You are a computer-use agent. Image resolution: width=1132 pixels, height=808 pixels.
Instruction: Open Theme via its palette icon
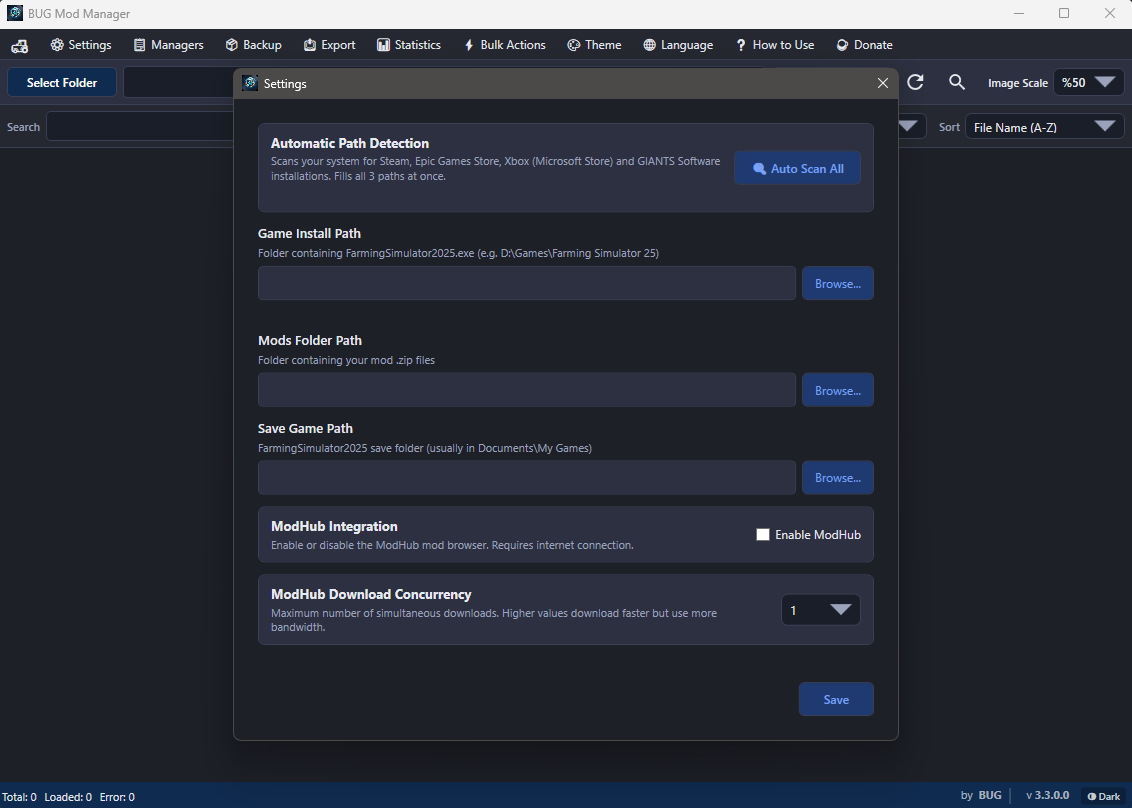574,45
